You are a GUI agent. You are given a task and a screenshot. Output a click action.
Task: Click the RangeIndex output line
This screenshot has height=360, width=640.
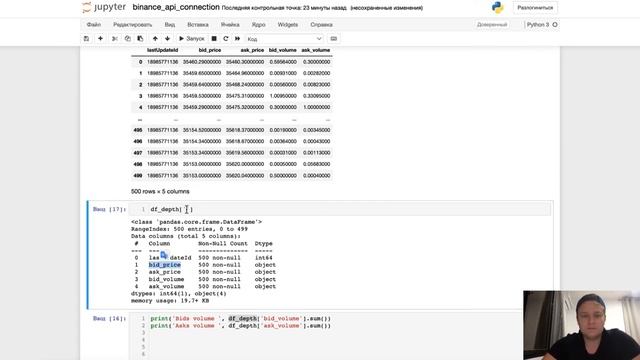click(189, 229)
